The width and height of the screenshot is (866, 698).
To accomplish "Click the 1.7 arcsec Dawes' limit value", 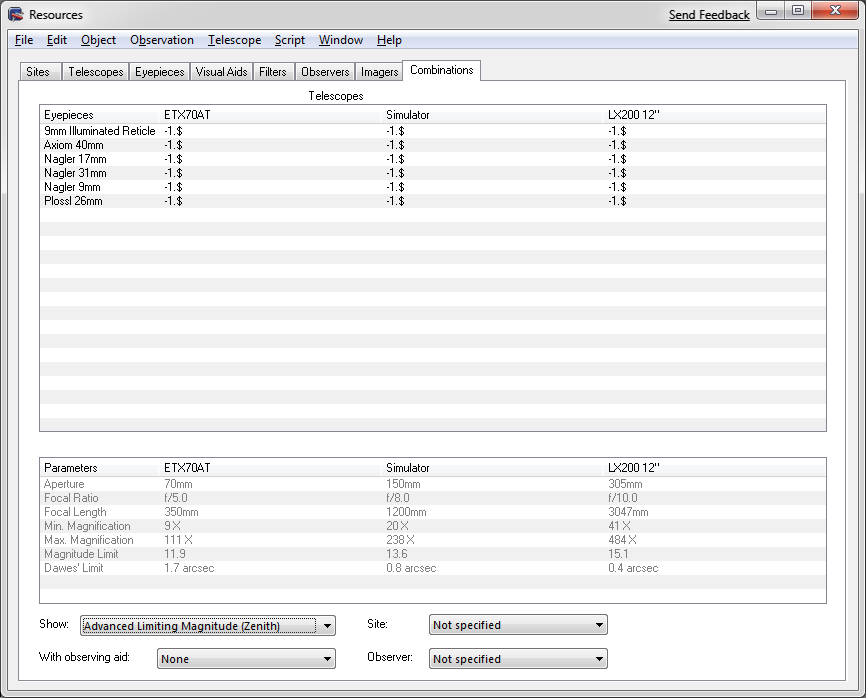I will tap(189, 568).
